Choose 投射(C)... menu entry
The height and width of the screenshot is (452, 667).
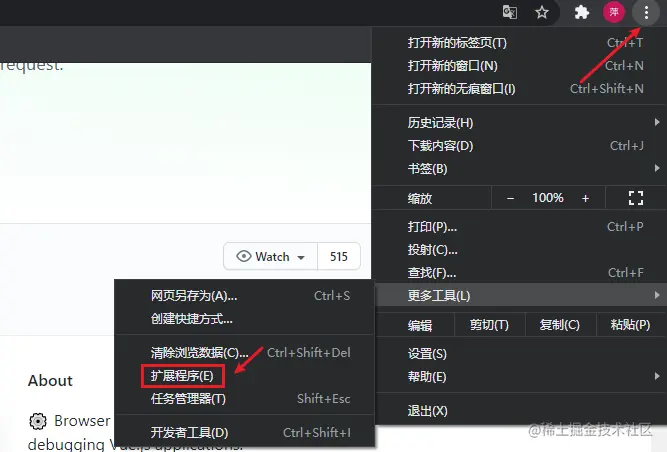tap(520, 250)
